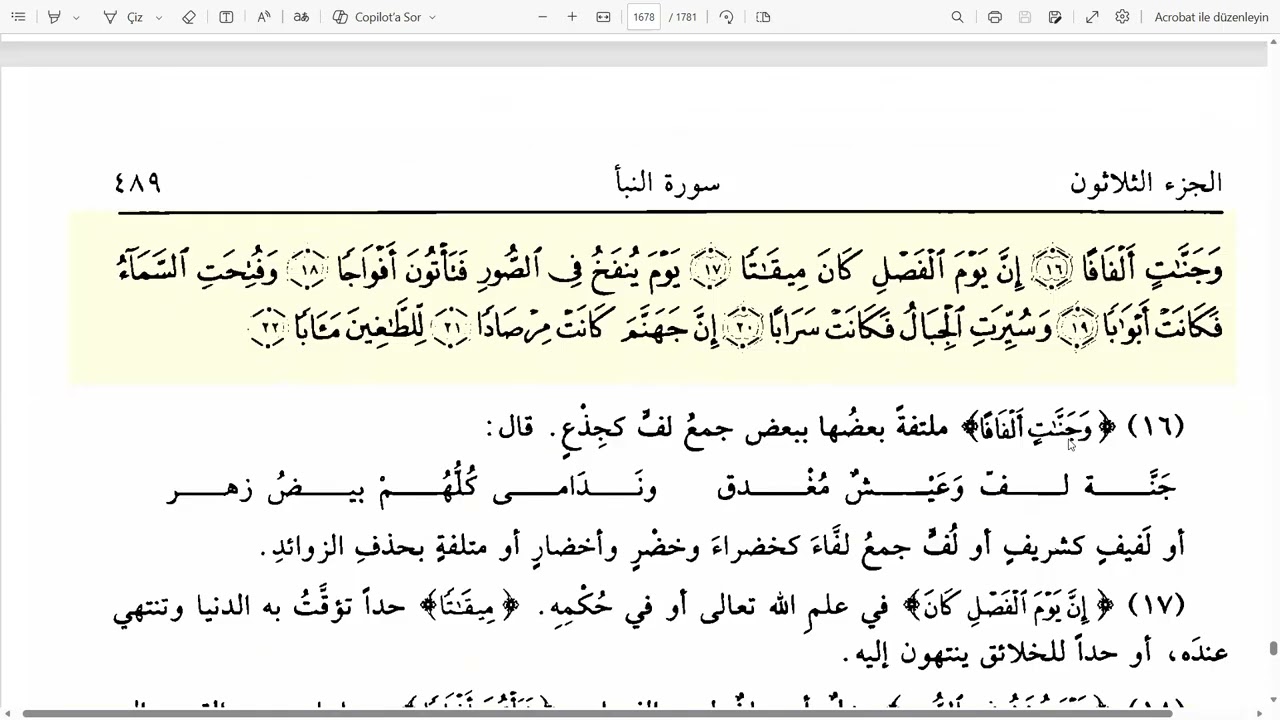Click the page number ٤٨٩ in header

pyautogui.click(x=138, y=183)
